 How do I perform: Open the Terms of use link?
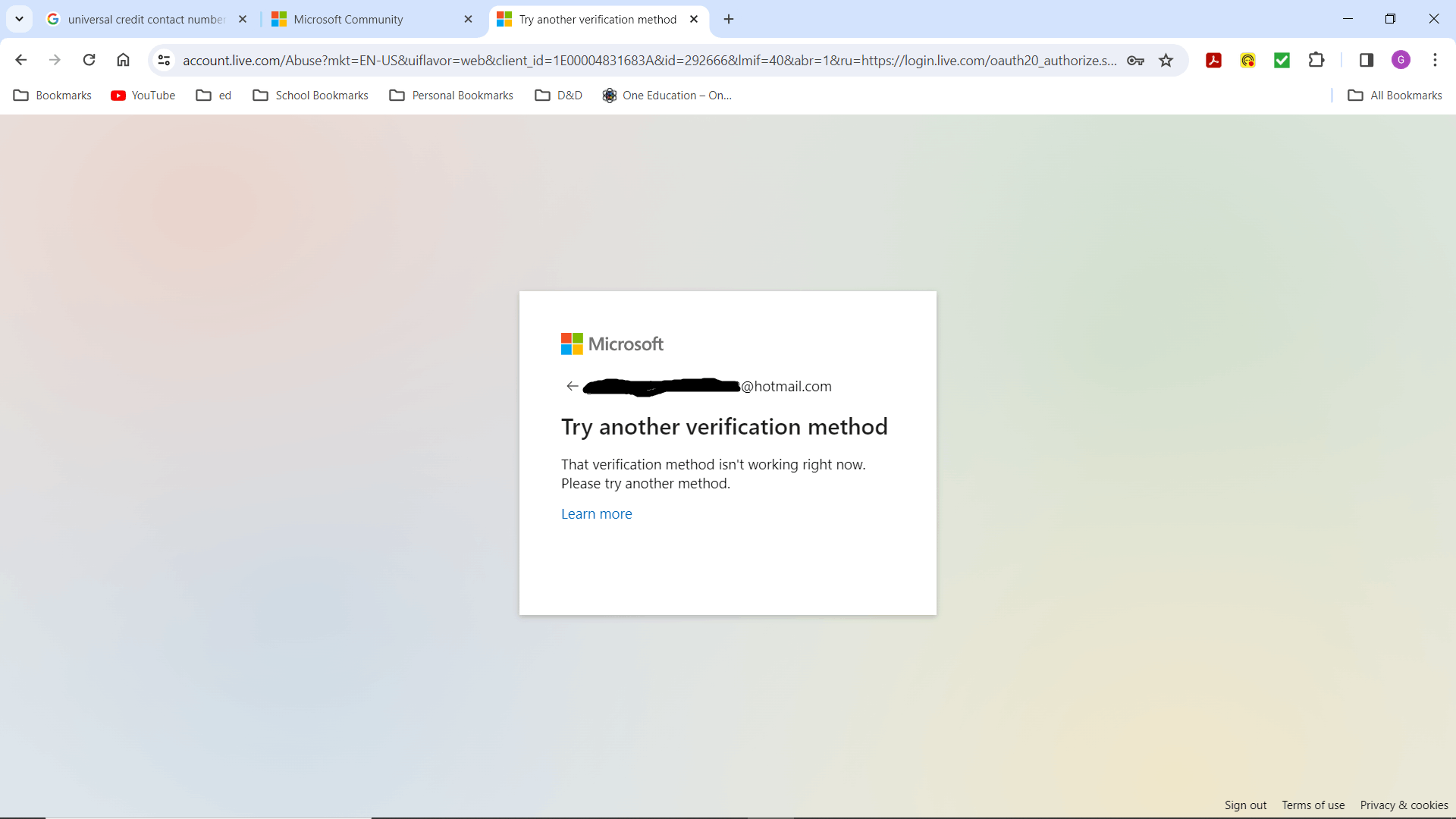coord(1313,805)
